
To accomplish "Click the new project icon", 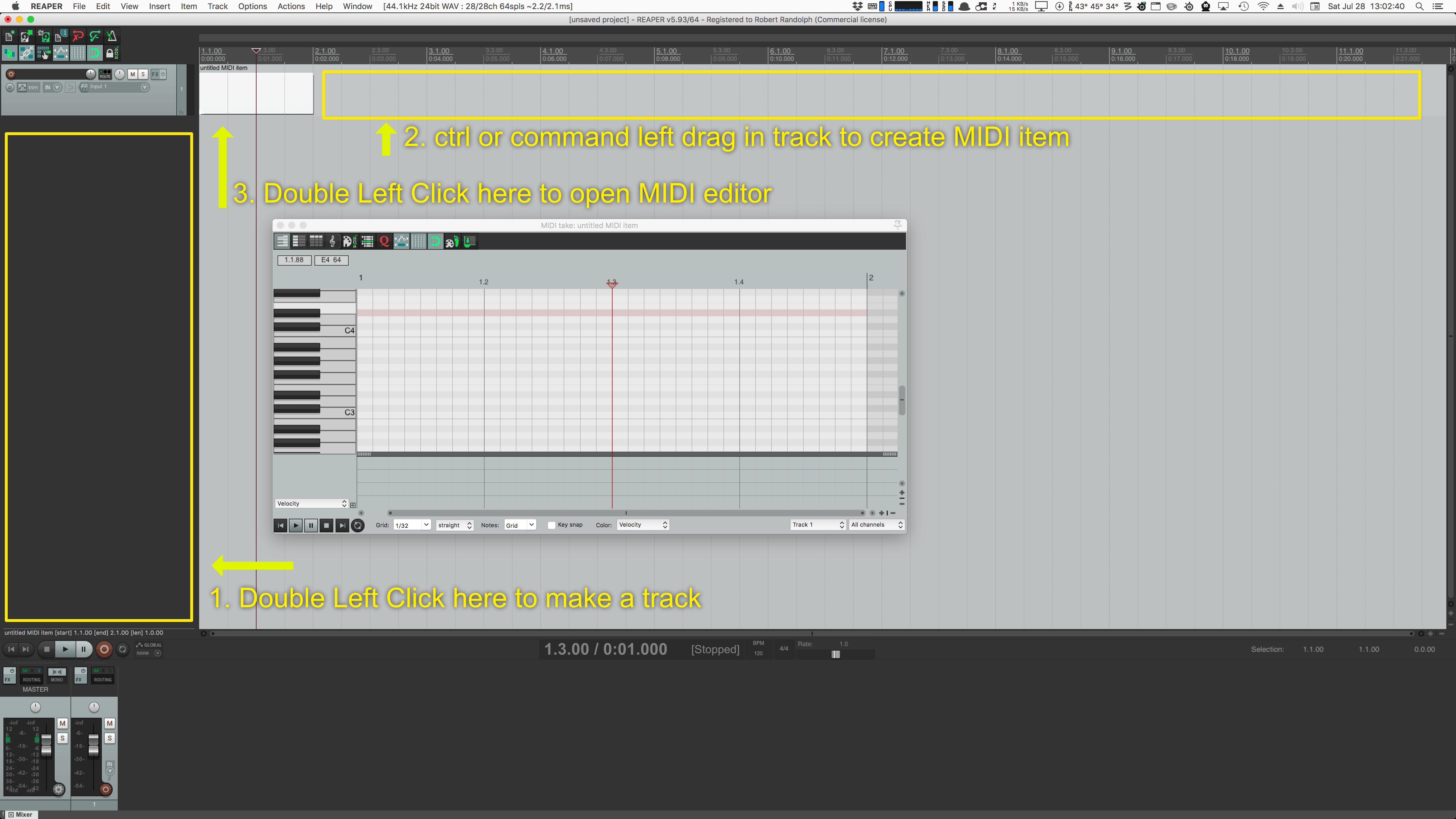I will click(10, 37).
